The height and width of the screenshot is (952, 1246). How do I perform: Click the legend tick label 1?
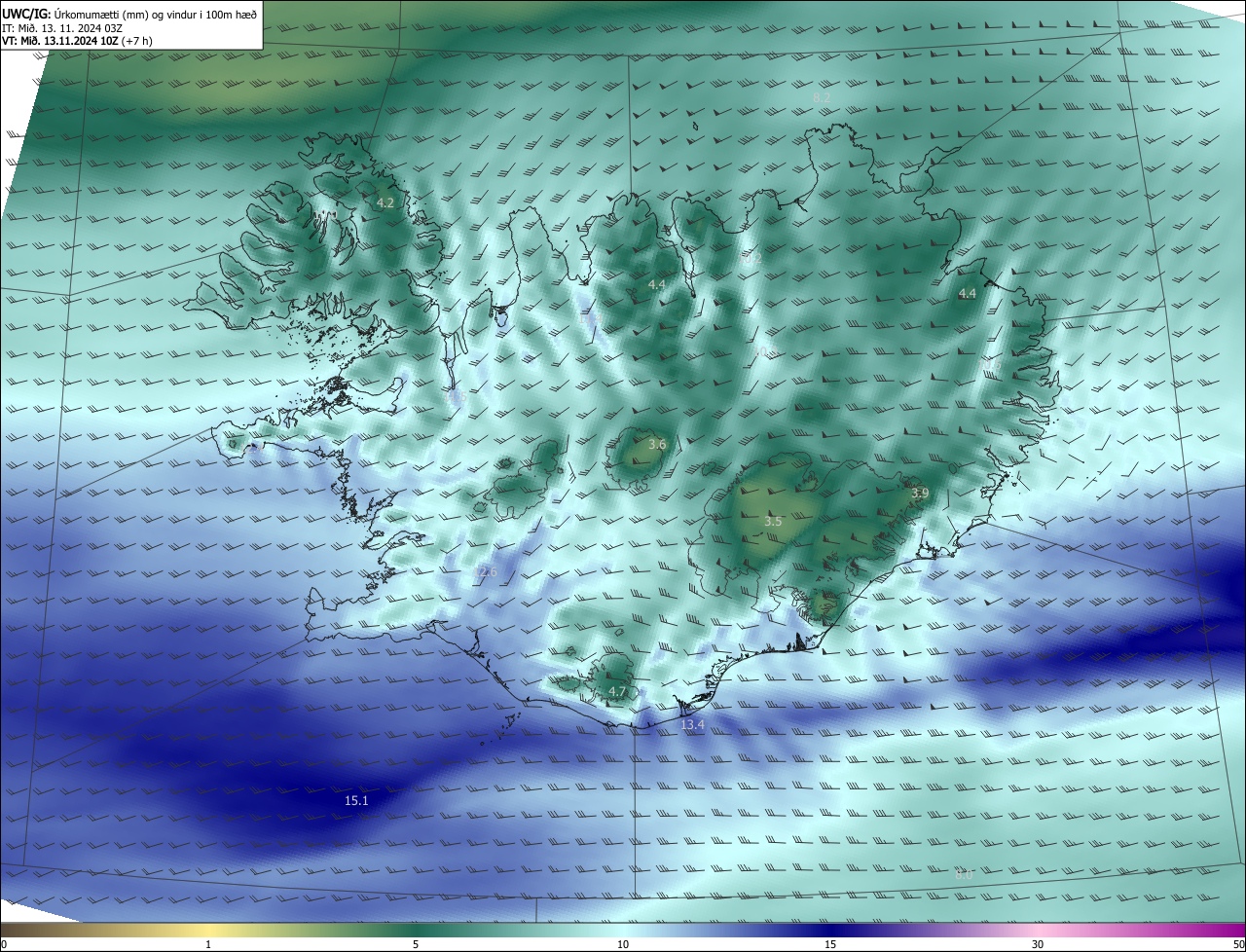coord(208,945)
